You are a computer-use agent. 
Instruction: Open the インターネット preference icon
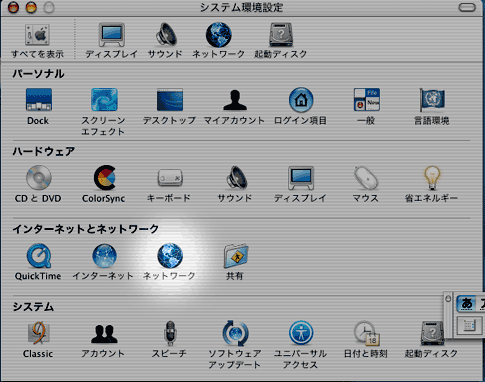pos(104,256)
